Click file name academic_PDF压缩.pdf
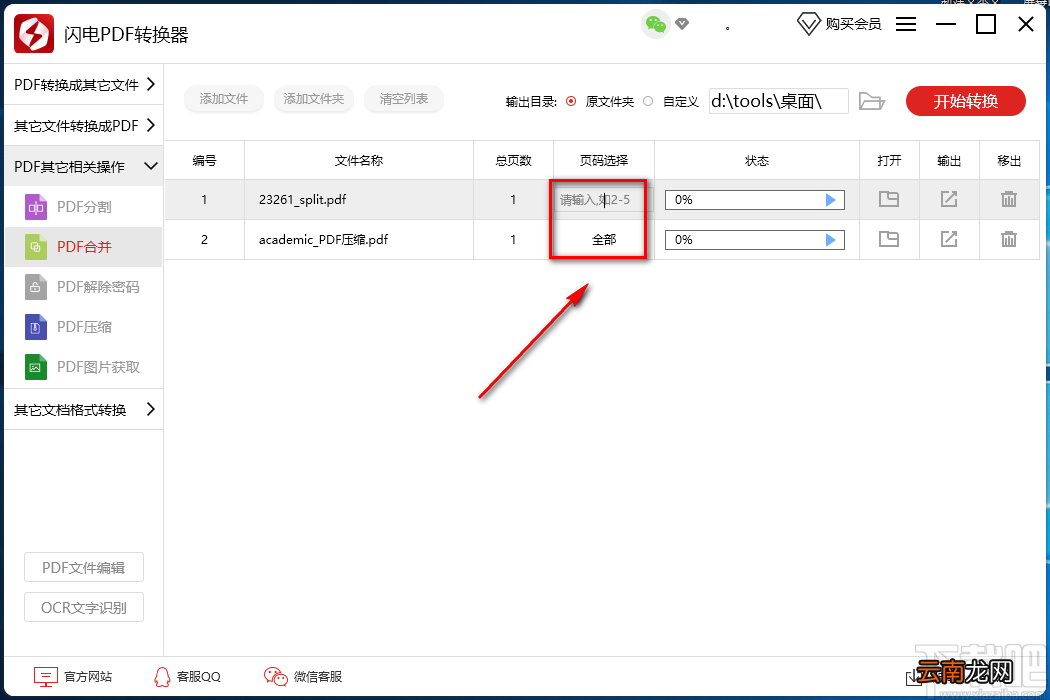Screen dimensions: 1050x700 (x=323, y=240)
